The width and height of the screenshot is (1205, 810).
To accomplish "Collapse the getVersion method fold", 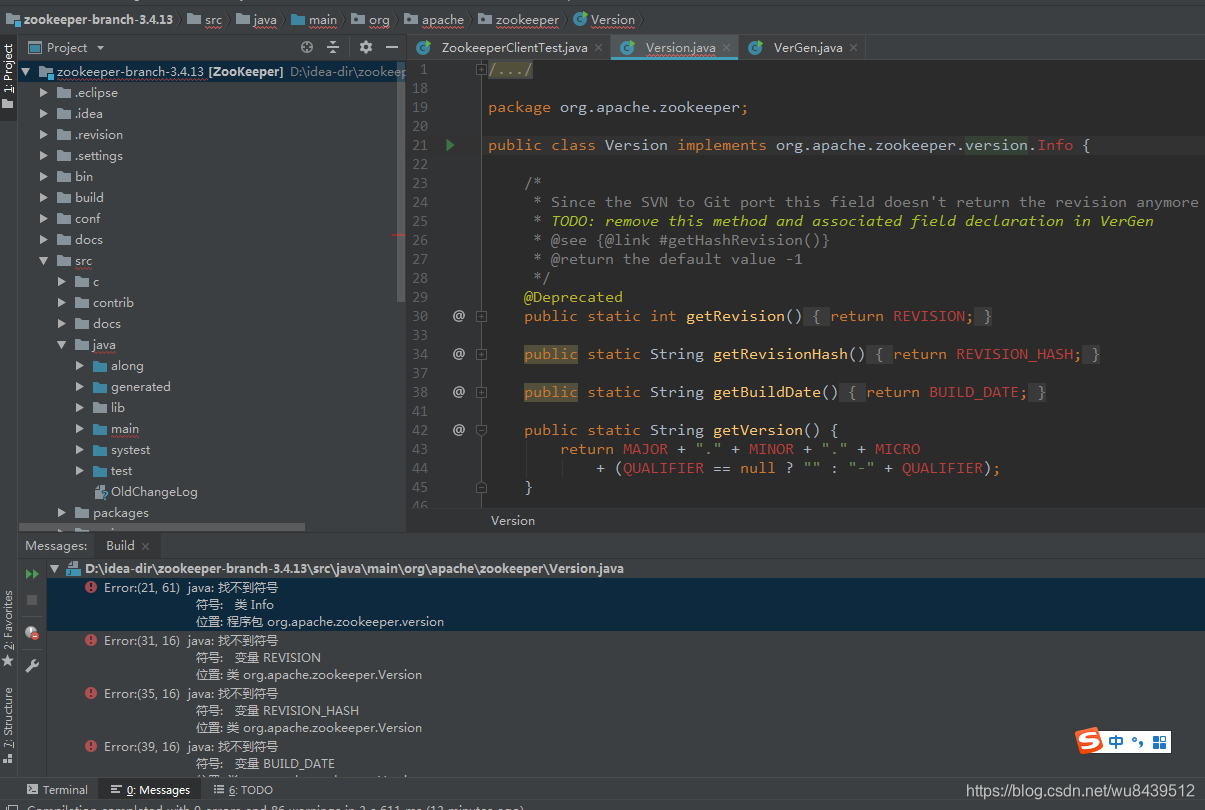I will tap(481, 430).
